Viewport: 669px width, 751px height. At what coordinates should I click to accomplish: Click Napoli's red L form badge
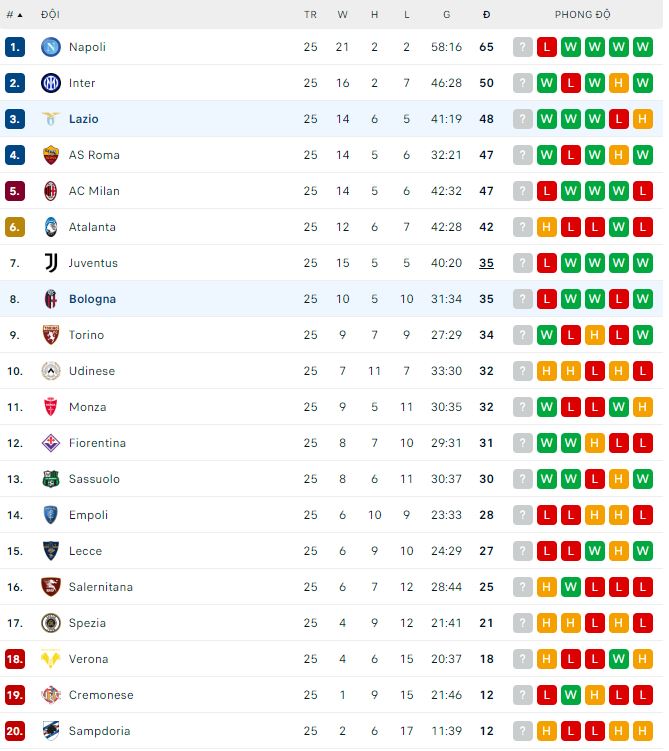click(x=547, y=47)
